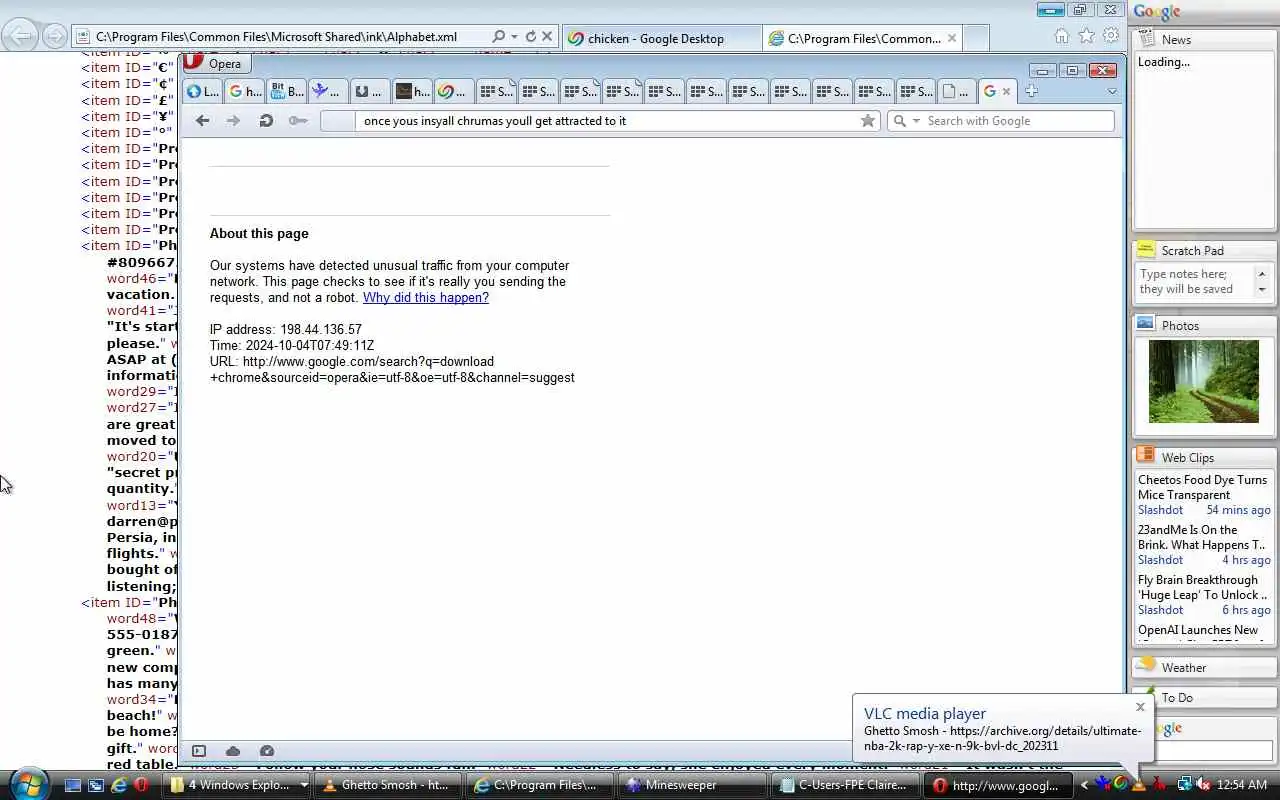1280x800 pixels.
Task: Open the 'Why did this happen?' link
Action: tap(426, 297)
